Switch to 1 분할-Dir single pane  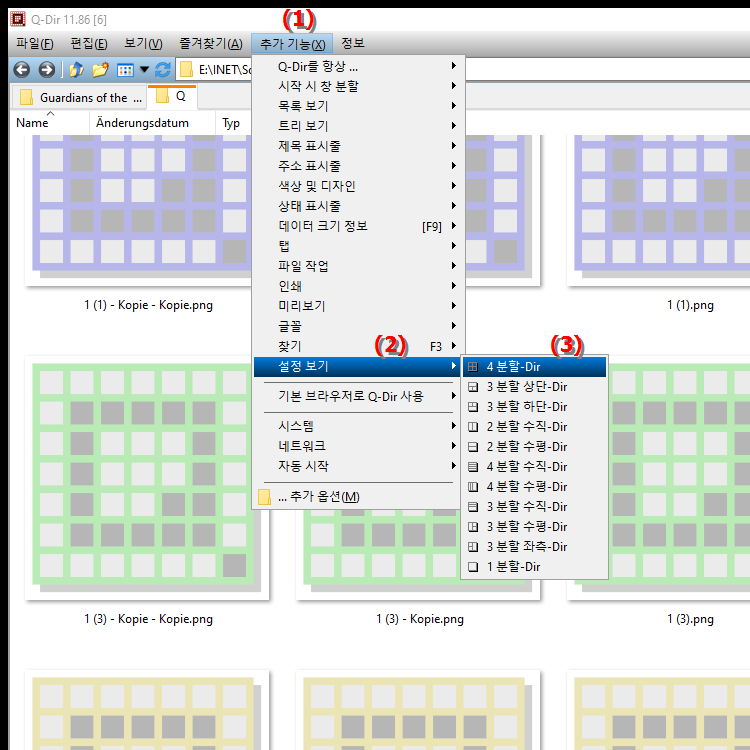[534, 567]
